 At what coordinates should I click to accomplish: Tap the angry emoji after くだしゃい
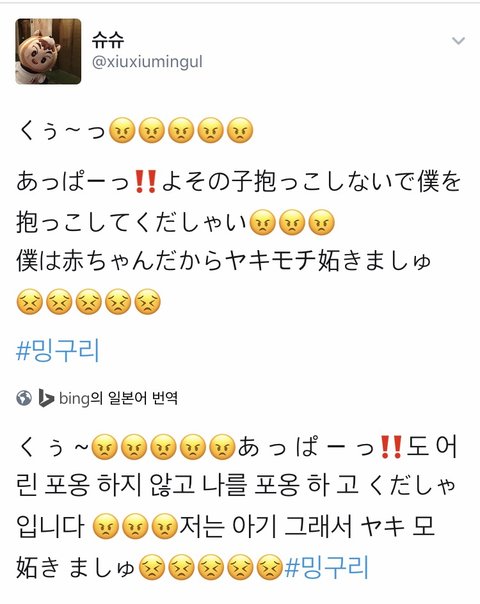tap(263, 222)
